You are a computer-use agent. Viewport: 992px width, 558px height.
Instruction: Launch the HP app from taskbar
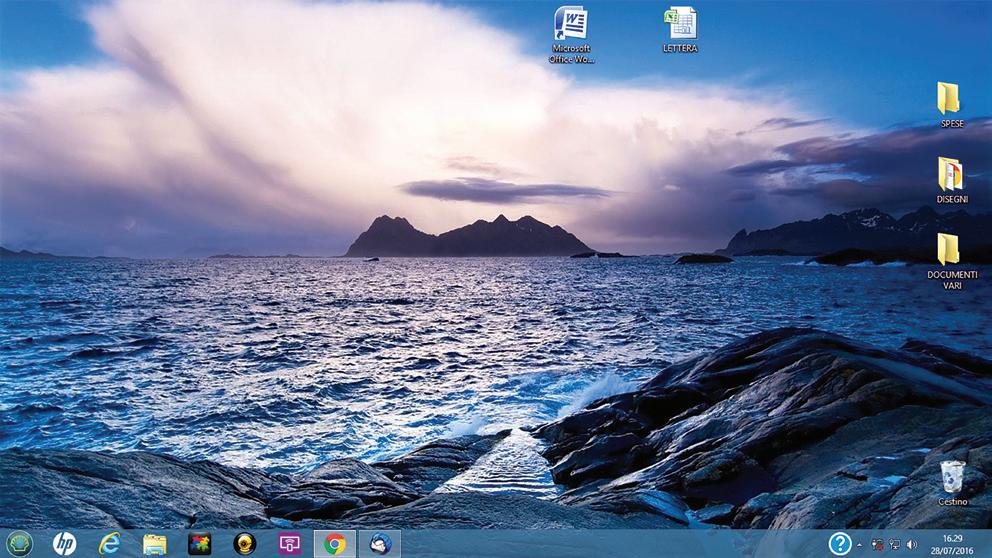(64, 543)
